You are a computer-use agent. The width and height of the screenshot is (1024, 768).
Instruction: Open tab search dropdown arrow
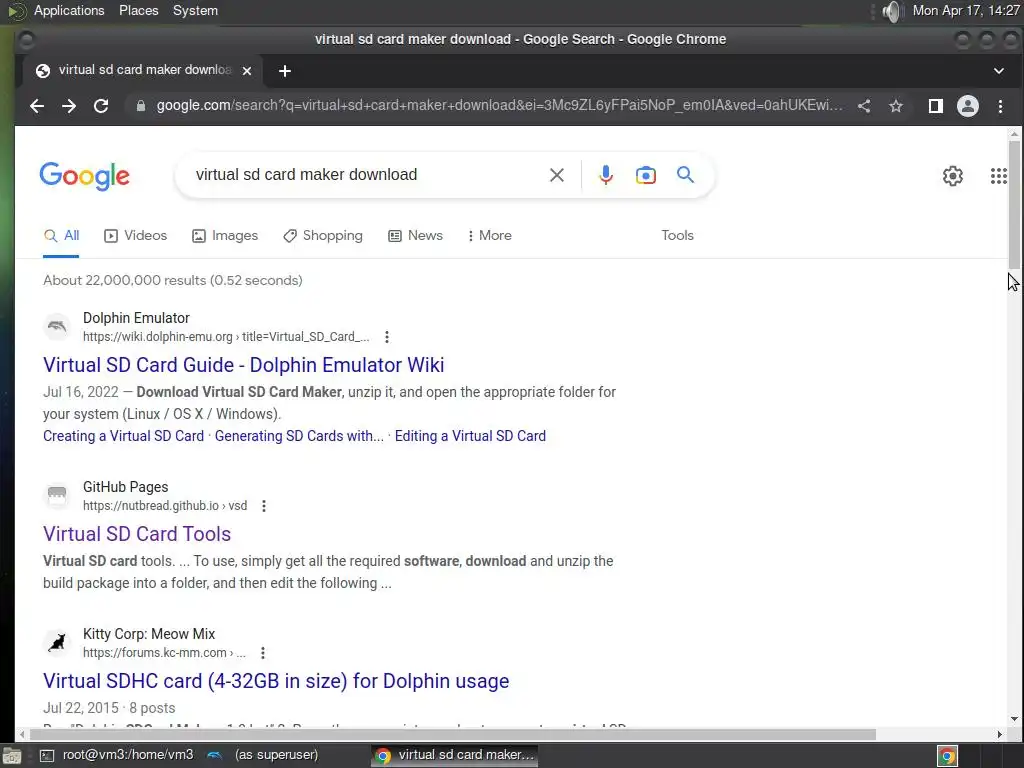point(999,71)
